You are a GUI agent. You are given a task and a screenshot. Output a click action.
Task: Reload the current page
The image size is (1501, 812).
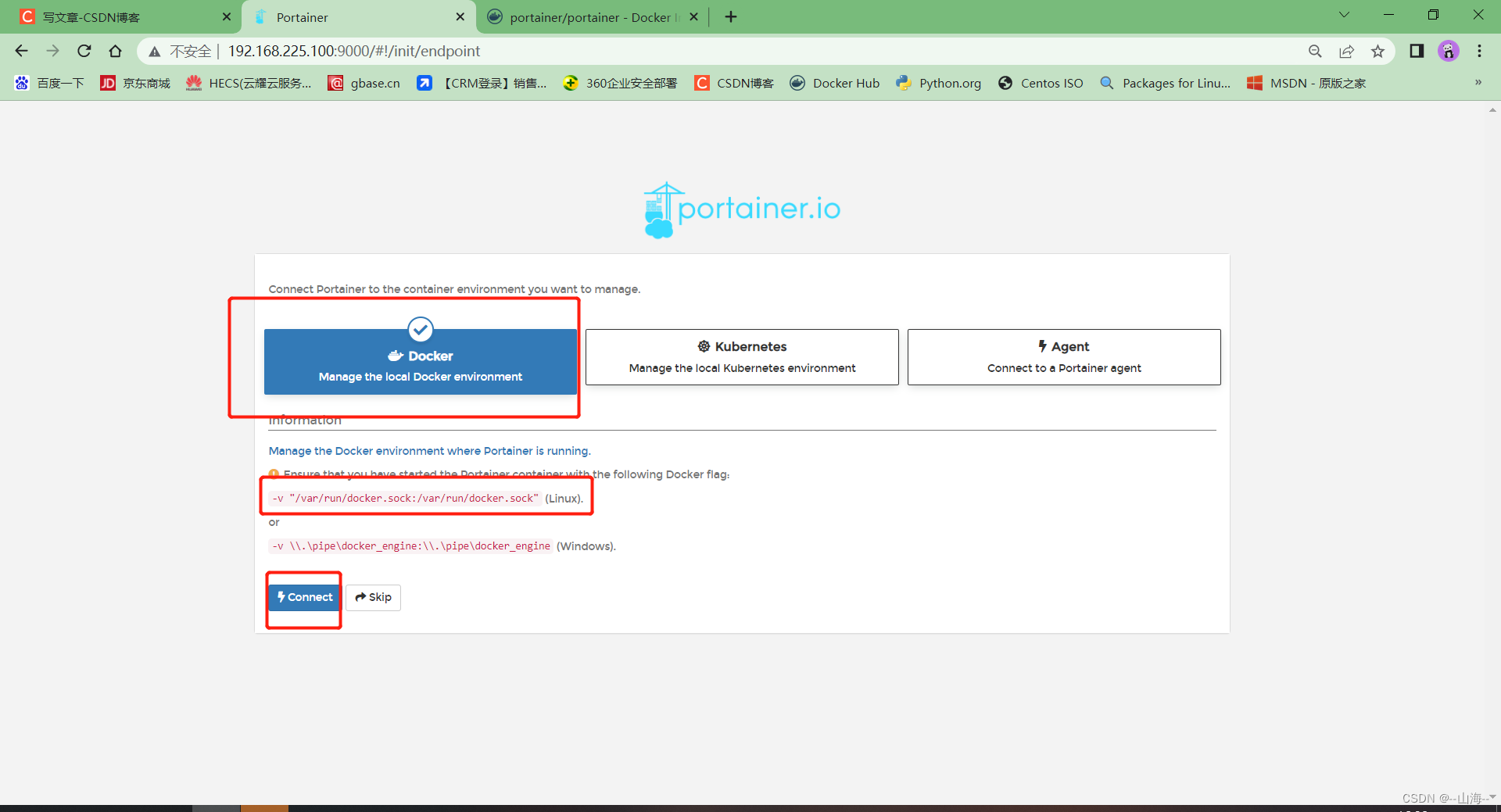click(x=84, y=51)
